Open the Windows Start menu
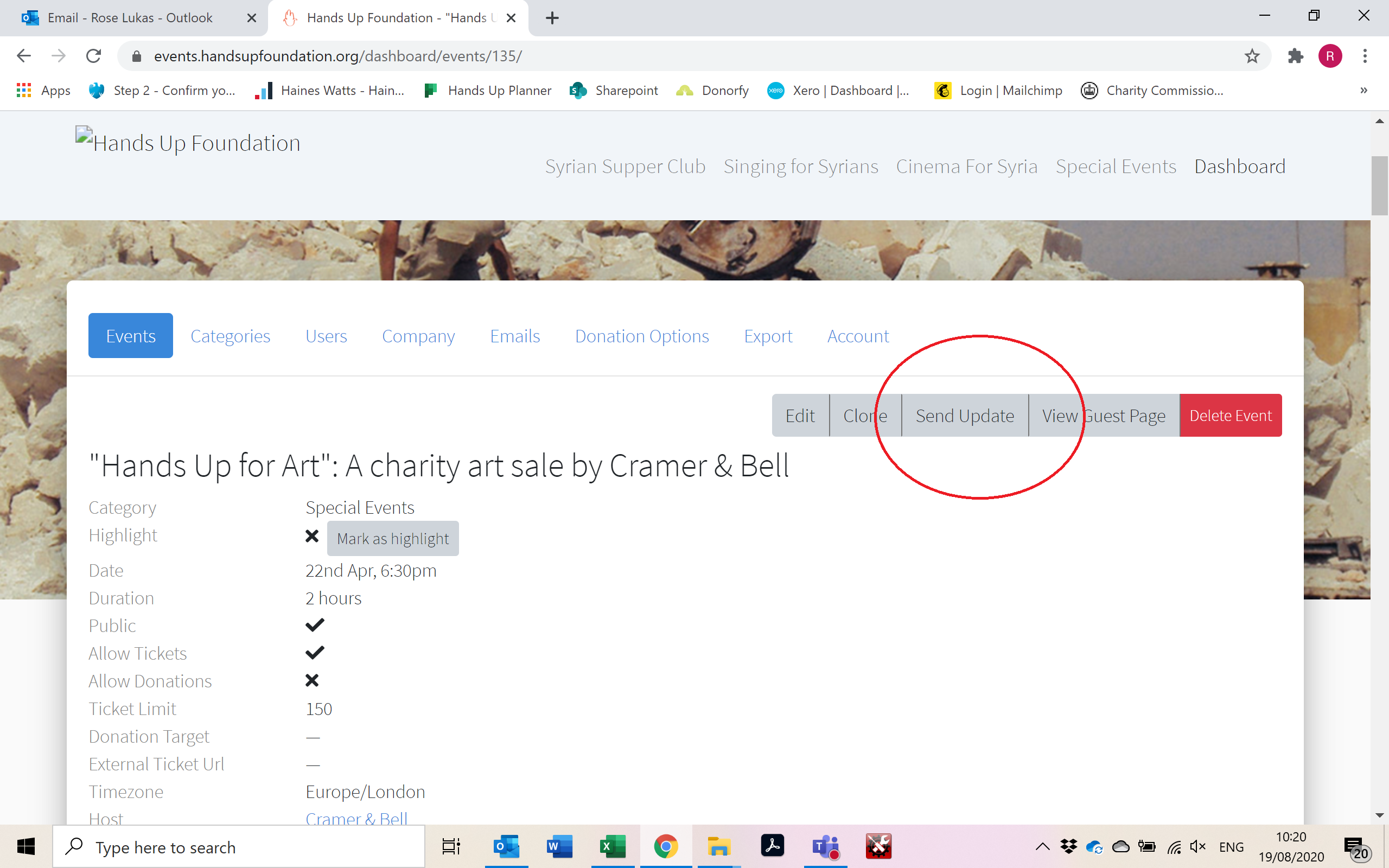Image resolution: width=1389 pixels, height=868 pixels. click(x=26, y=846)
